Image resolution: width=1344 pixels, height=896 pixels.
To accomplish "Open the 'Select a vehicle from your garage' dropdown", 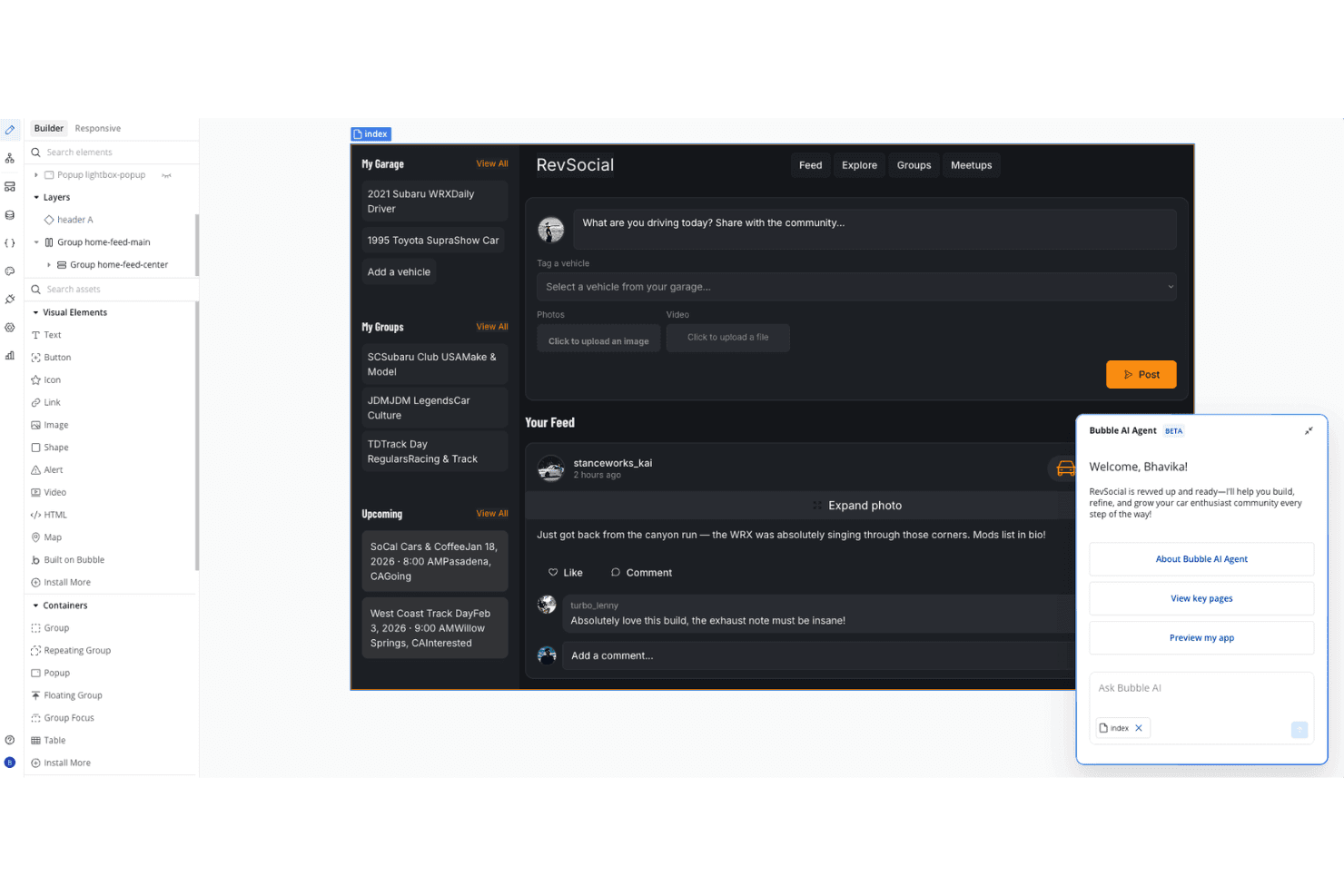I will [x=856, y=287].
